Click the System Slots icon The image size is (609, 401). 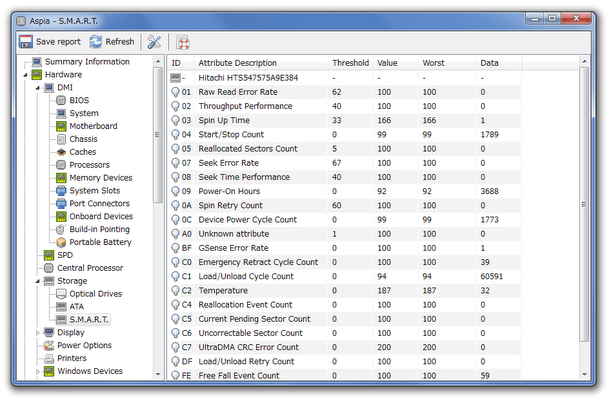[61, 190]
